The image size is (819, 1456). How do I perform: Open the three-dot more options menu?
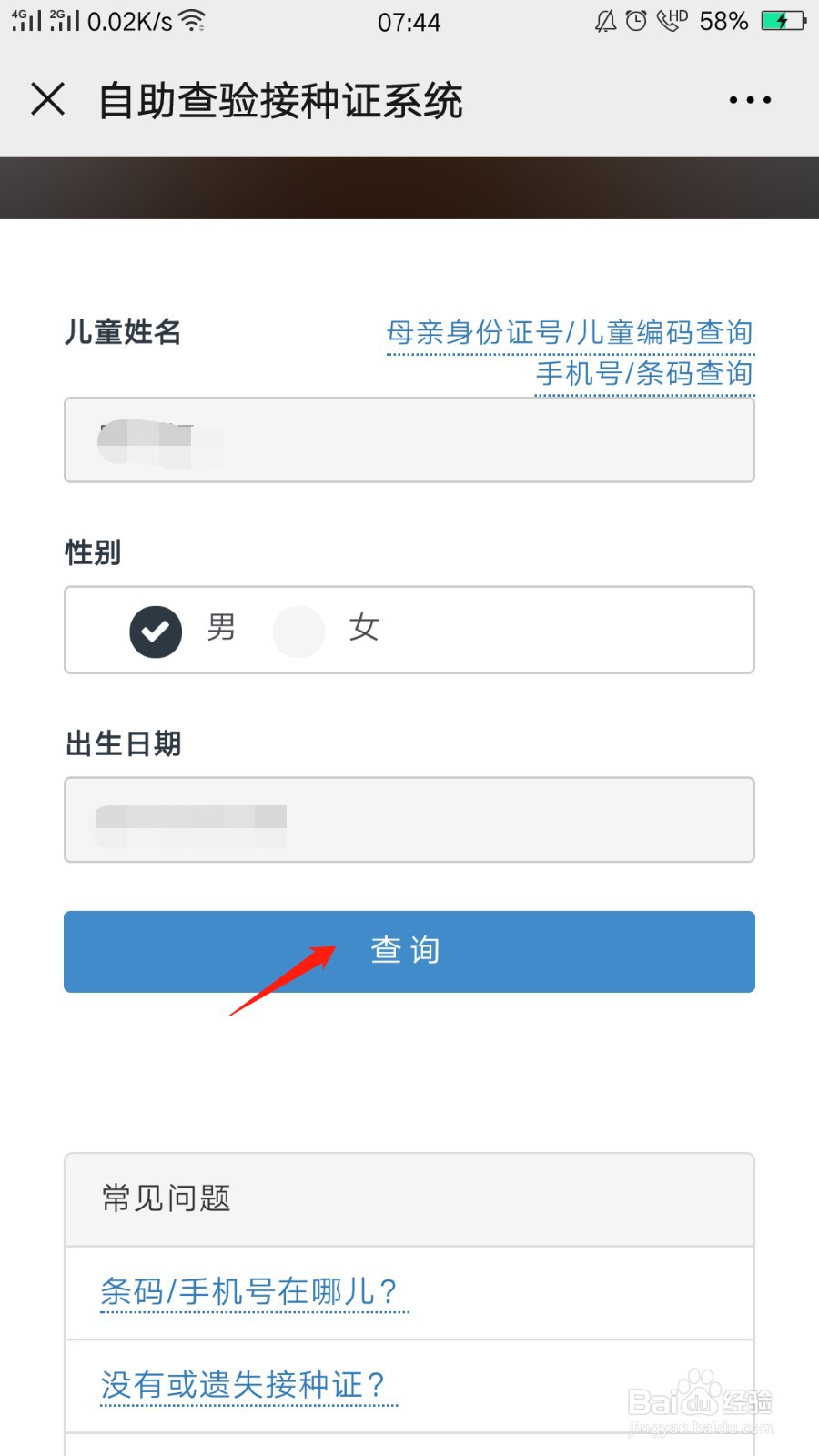(750, 100)
